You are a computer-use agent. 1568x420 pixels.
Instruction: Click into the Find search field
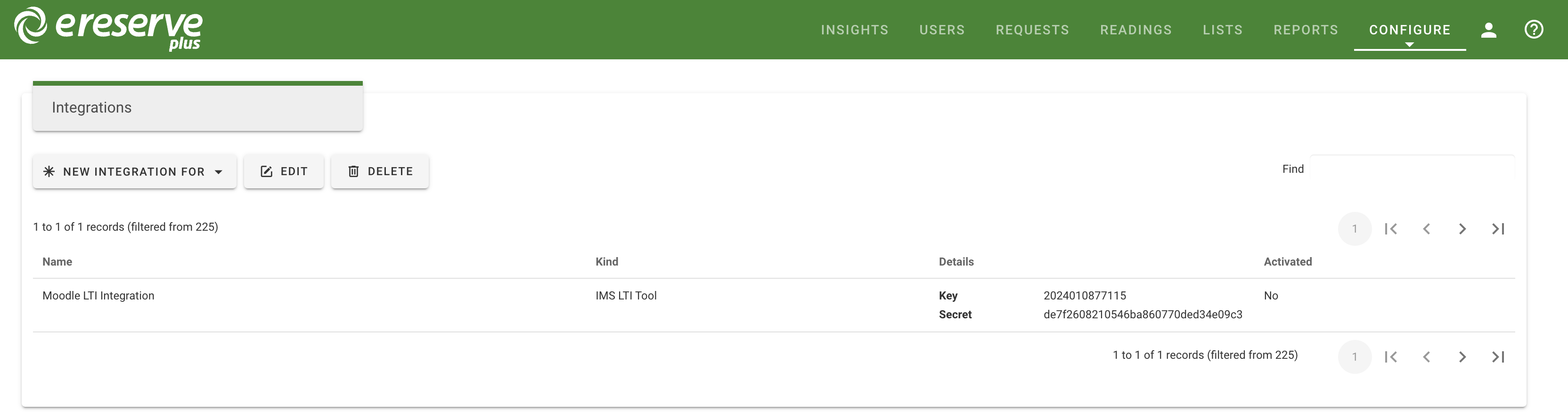(1411, 169)
